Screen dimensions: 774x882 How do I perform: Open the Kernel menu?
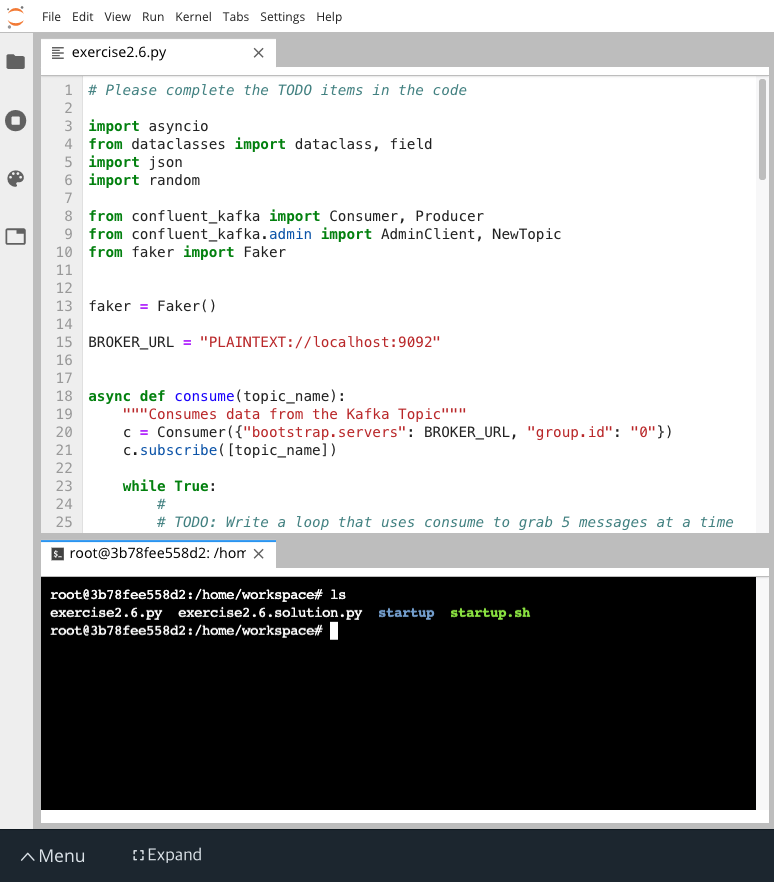[193, 17]
